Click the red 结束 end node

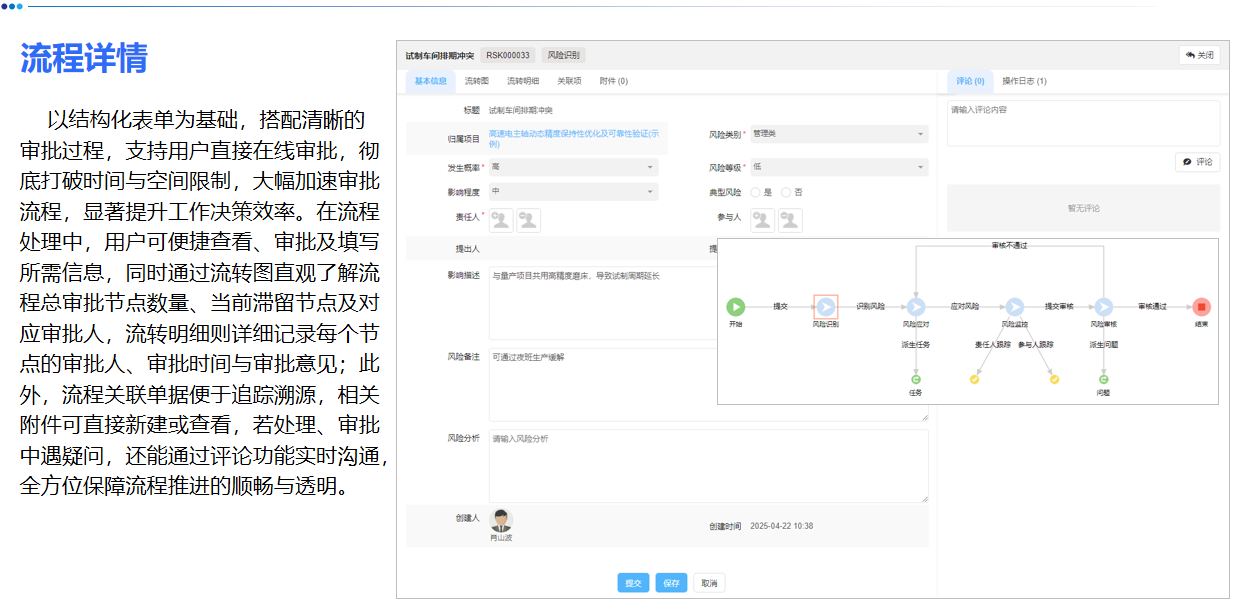point(1201,306)
